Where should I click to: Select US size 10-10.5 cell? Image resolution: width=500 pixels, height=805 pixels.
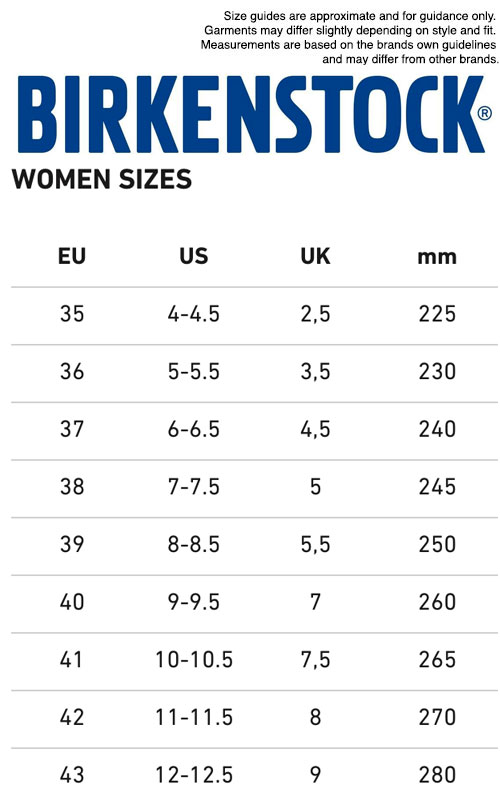point(194,660)
